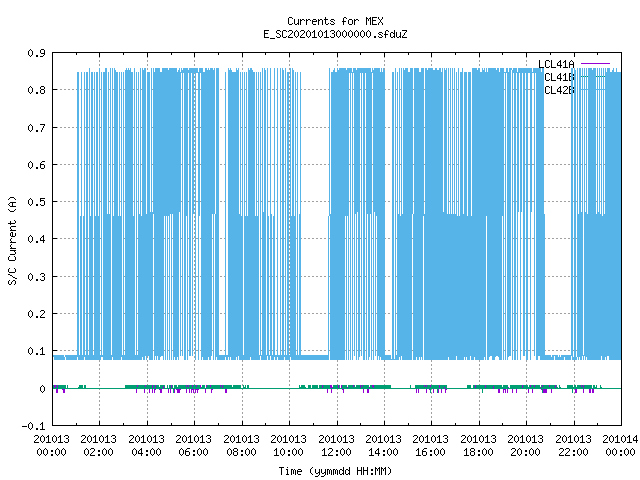Click the y-axis tick value 0.4

point(36,239)
